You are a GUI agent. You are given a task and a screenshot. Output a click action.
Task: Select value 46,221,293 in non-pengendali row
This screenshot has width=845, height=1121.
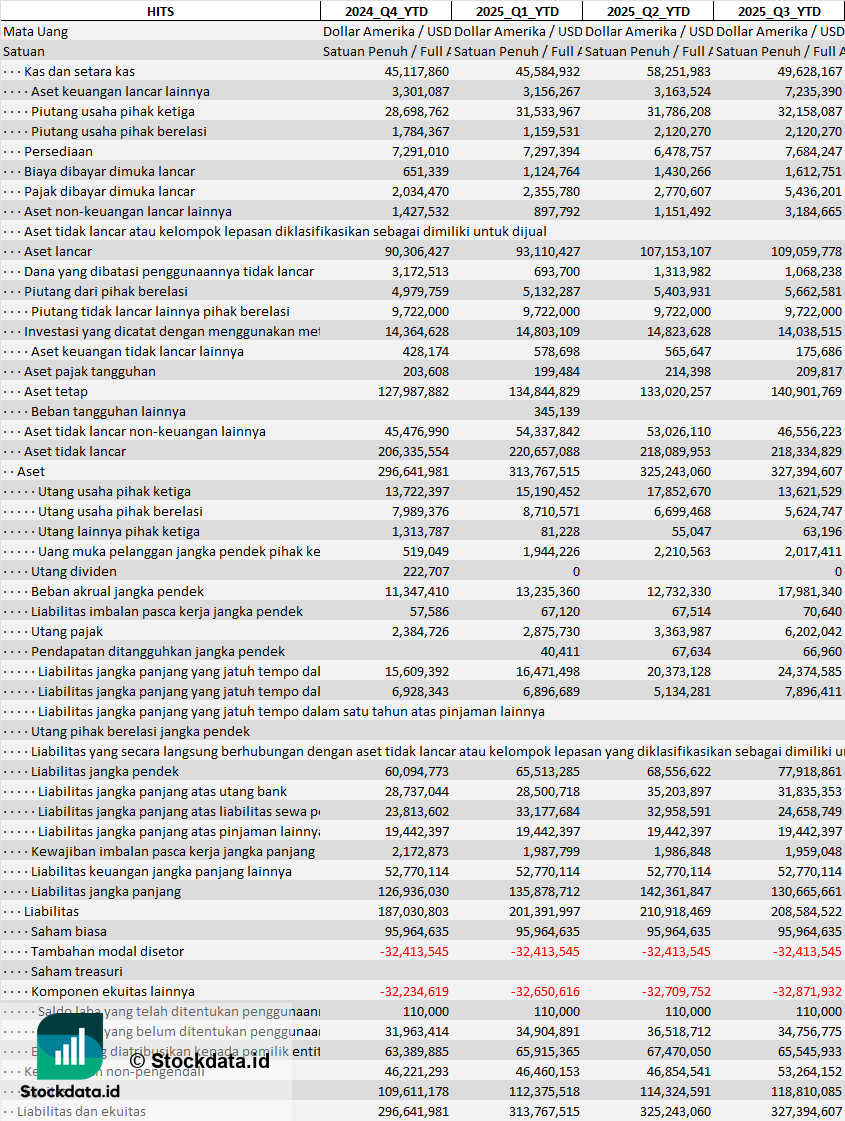tap(417, 1072)
